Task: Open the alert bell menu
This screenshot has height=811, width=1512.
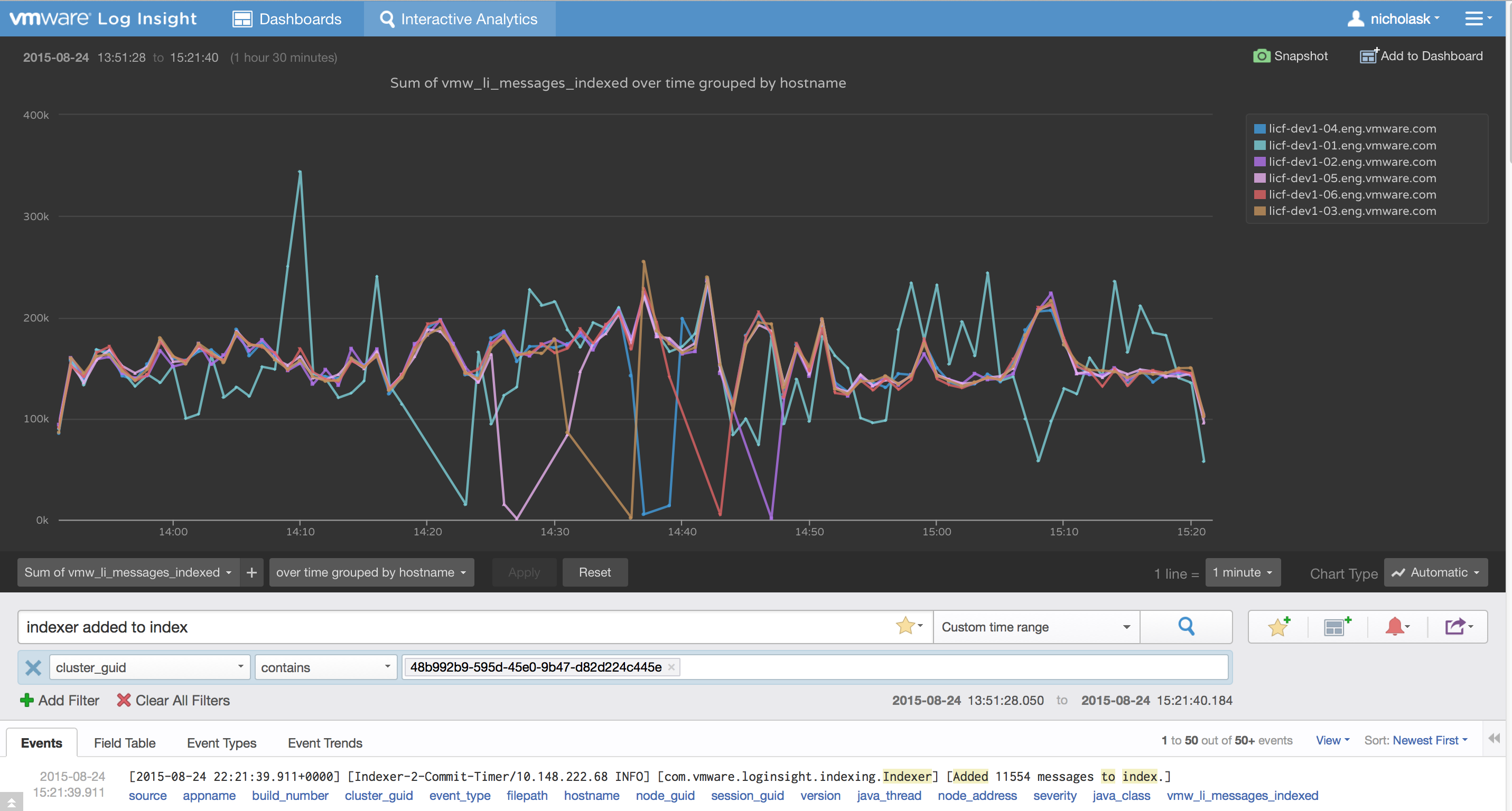Action: point(1397,626)
